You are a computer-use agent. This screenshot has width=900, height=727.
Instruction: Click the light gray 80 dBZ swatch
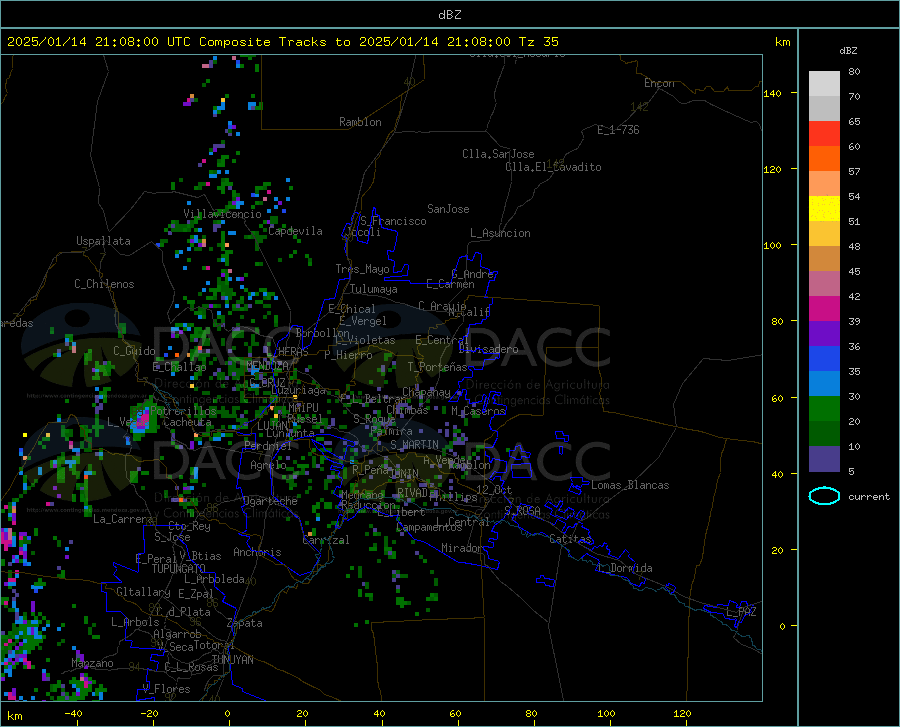click(824, 83)
